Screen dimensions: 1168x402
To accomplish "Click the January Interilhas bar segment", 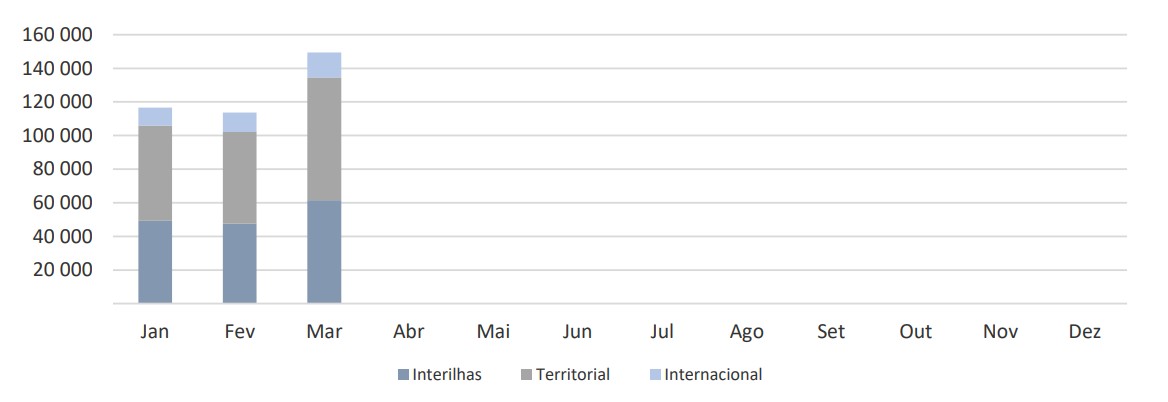I will (x=155, y=262).
